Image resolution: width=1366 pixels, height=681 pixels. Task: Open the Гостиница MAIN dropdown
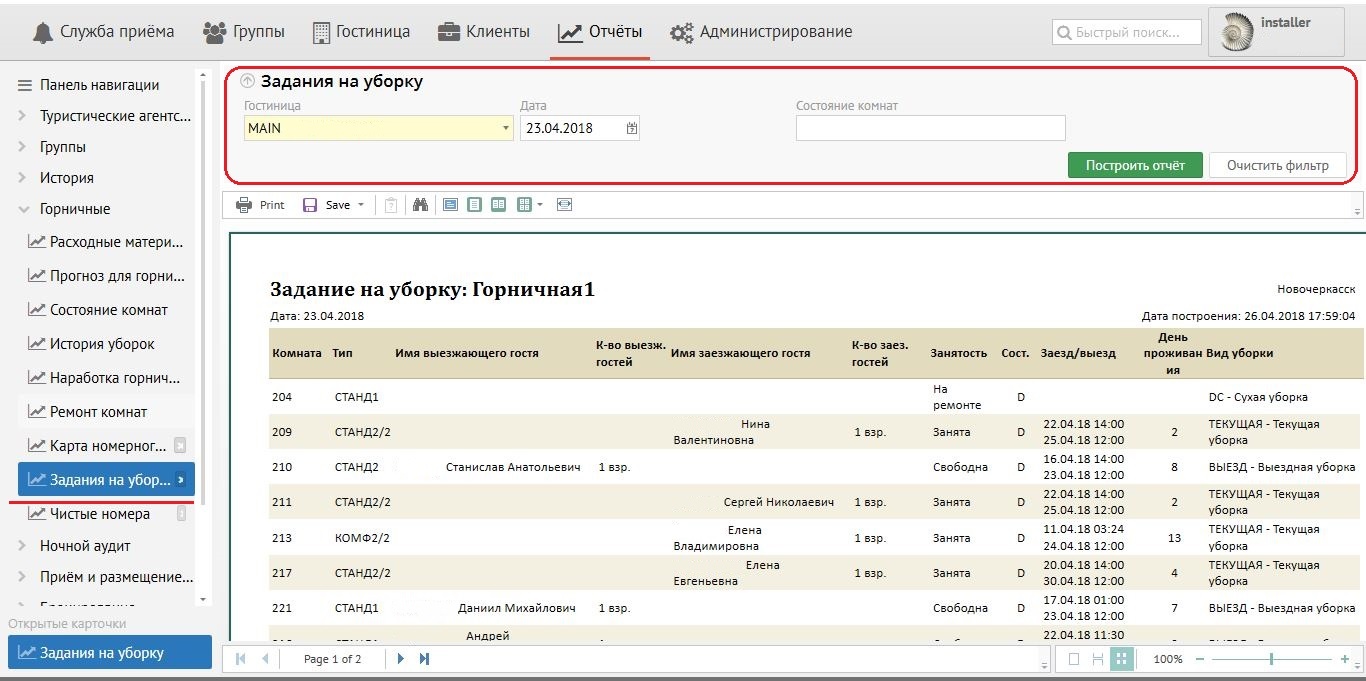tap(506, 128)
